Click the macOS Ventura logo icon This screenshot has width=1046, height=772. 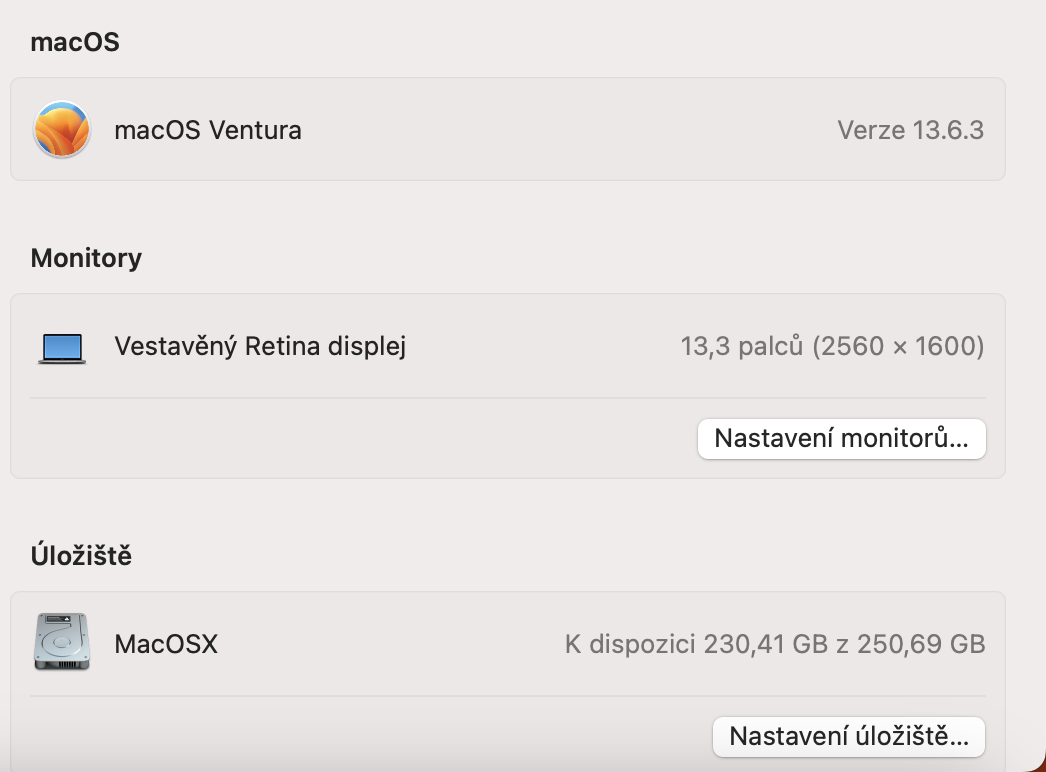tap(62, 130)
